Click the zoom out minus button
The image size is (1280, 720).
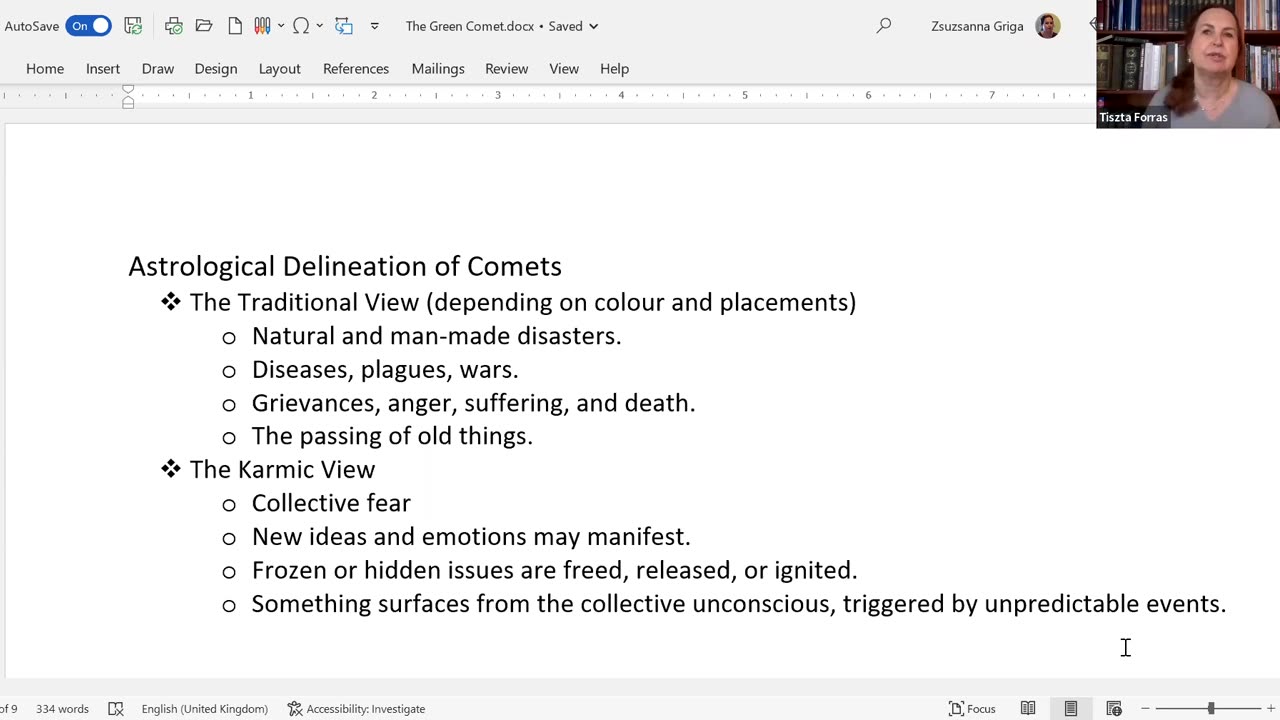pos(1145,709)
